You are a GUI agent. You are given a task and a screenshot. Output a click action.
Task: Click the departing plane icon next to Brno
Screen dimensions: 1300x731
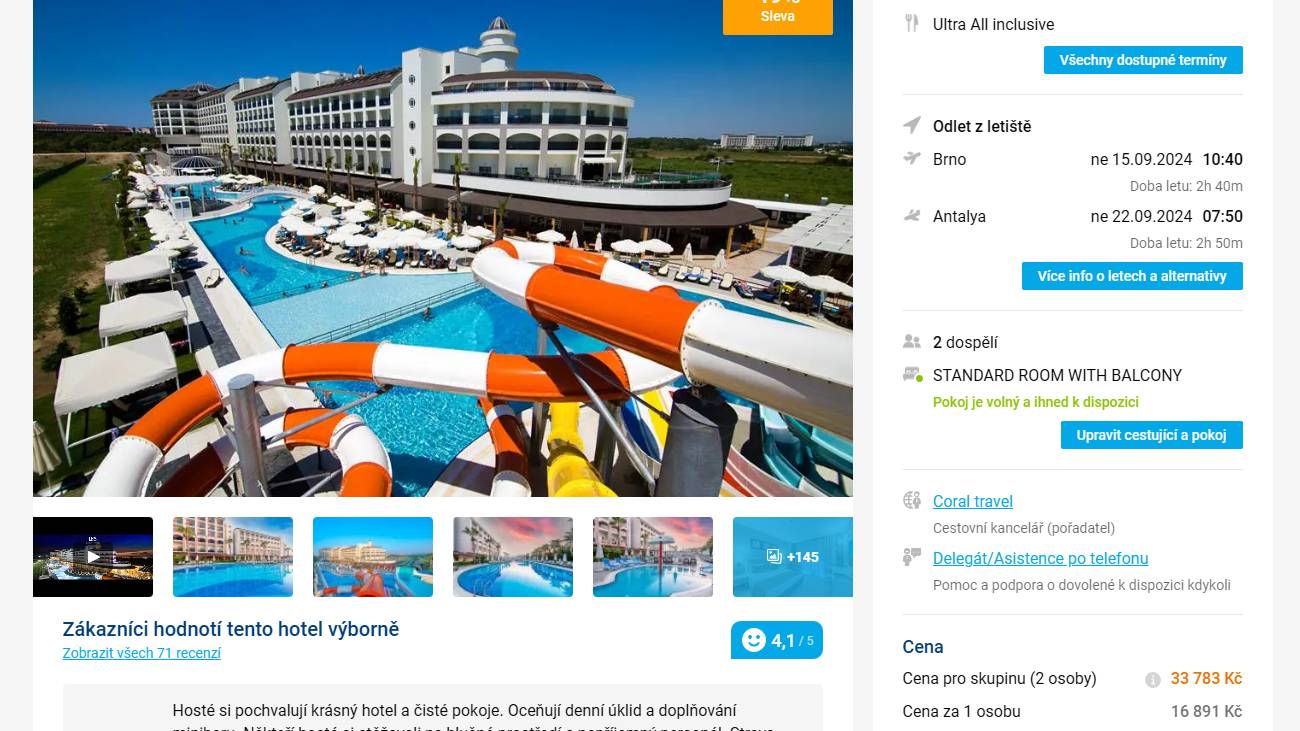click(911, 158)
